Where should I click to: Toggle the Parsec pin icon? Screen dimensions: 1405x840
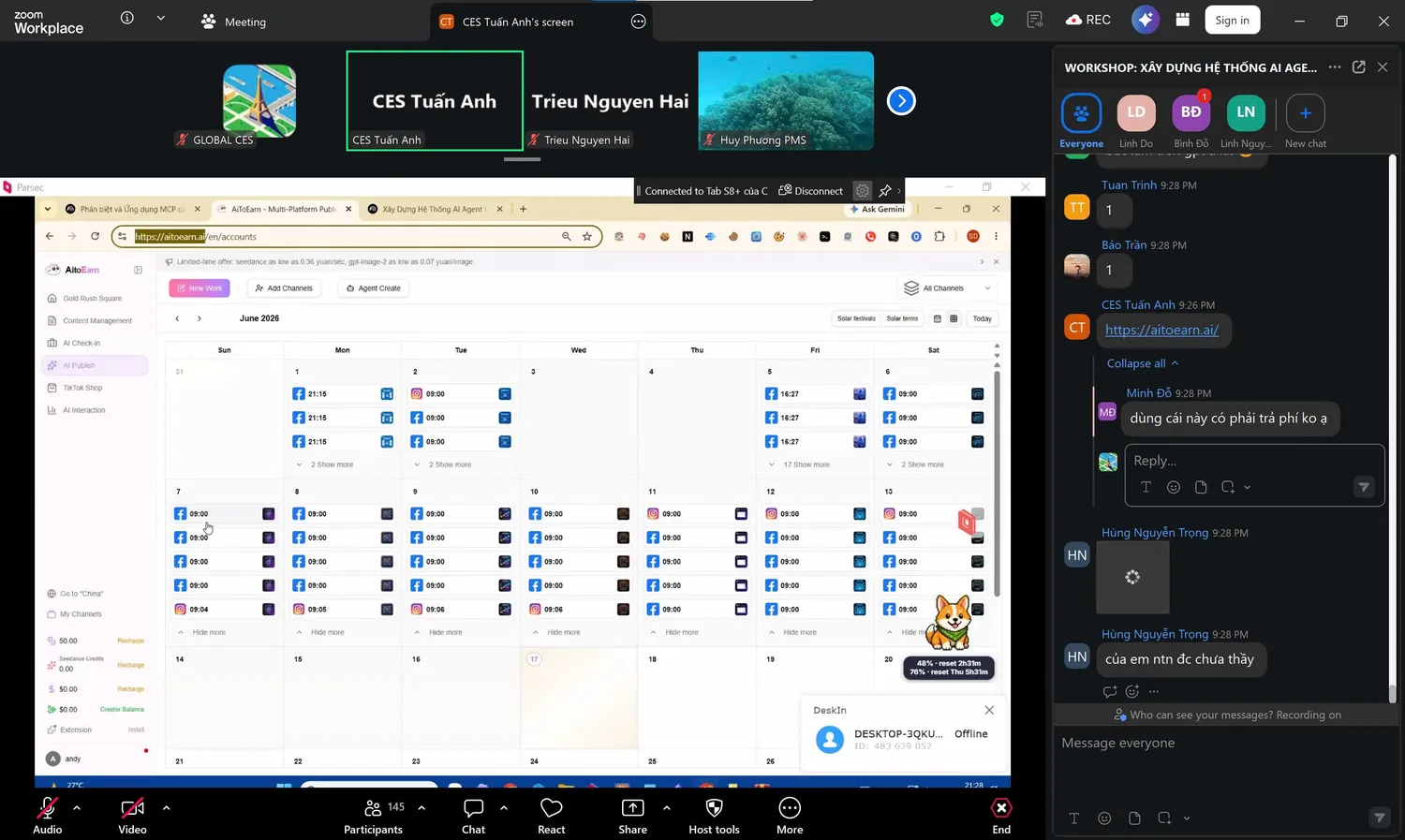click(884, 190)
